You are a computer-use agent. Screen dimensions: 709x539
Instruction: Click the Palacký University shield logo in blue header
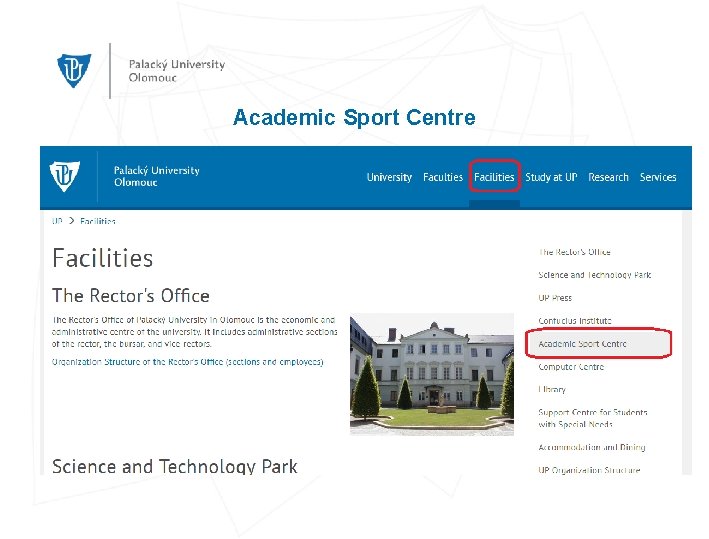click(65, 176)
